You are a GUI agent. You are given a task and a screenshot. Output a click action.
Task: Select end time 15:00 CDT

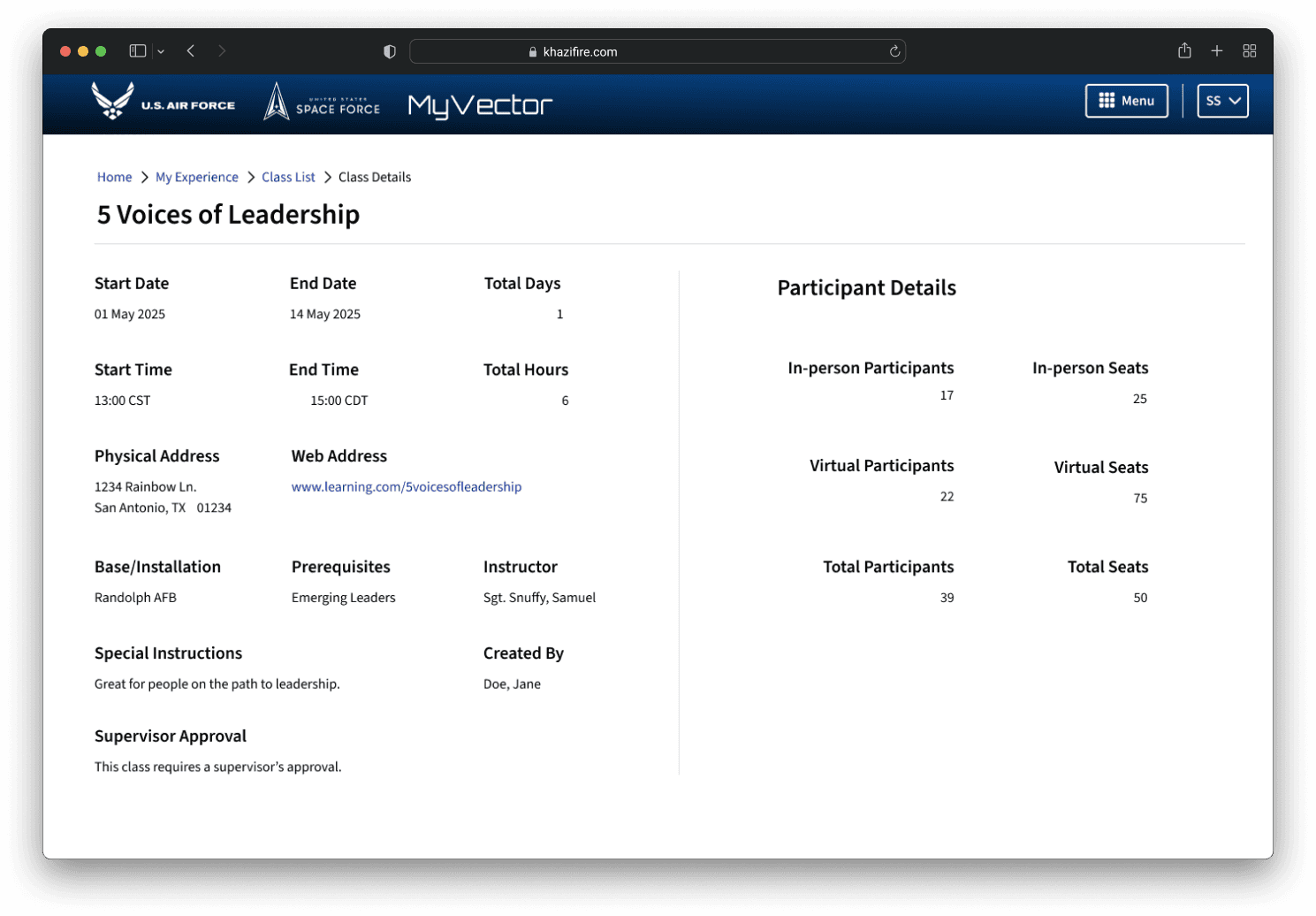pyautogui.click(x=339, y=401)
